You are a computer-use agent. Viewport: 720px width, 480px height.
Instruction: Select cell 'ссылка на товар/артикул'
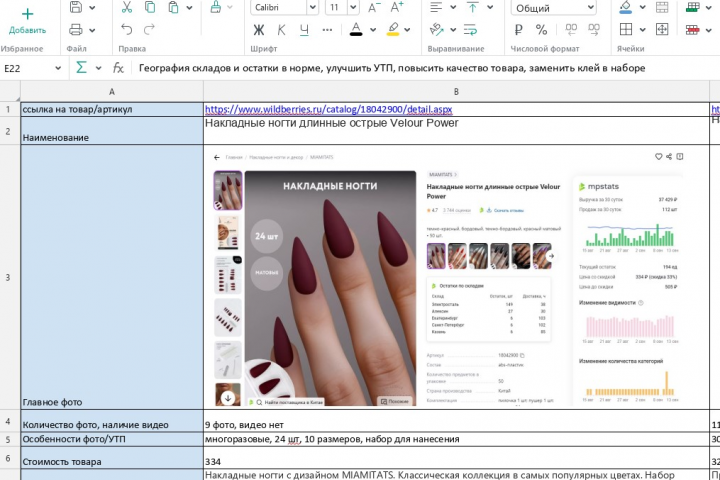pos(112,109)
